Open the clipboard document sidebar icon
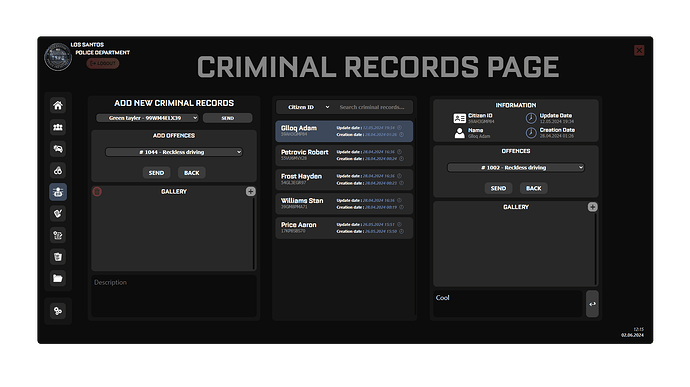Screen dimensions: 690x387 coord(58,257)
